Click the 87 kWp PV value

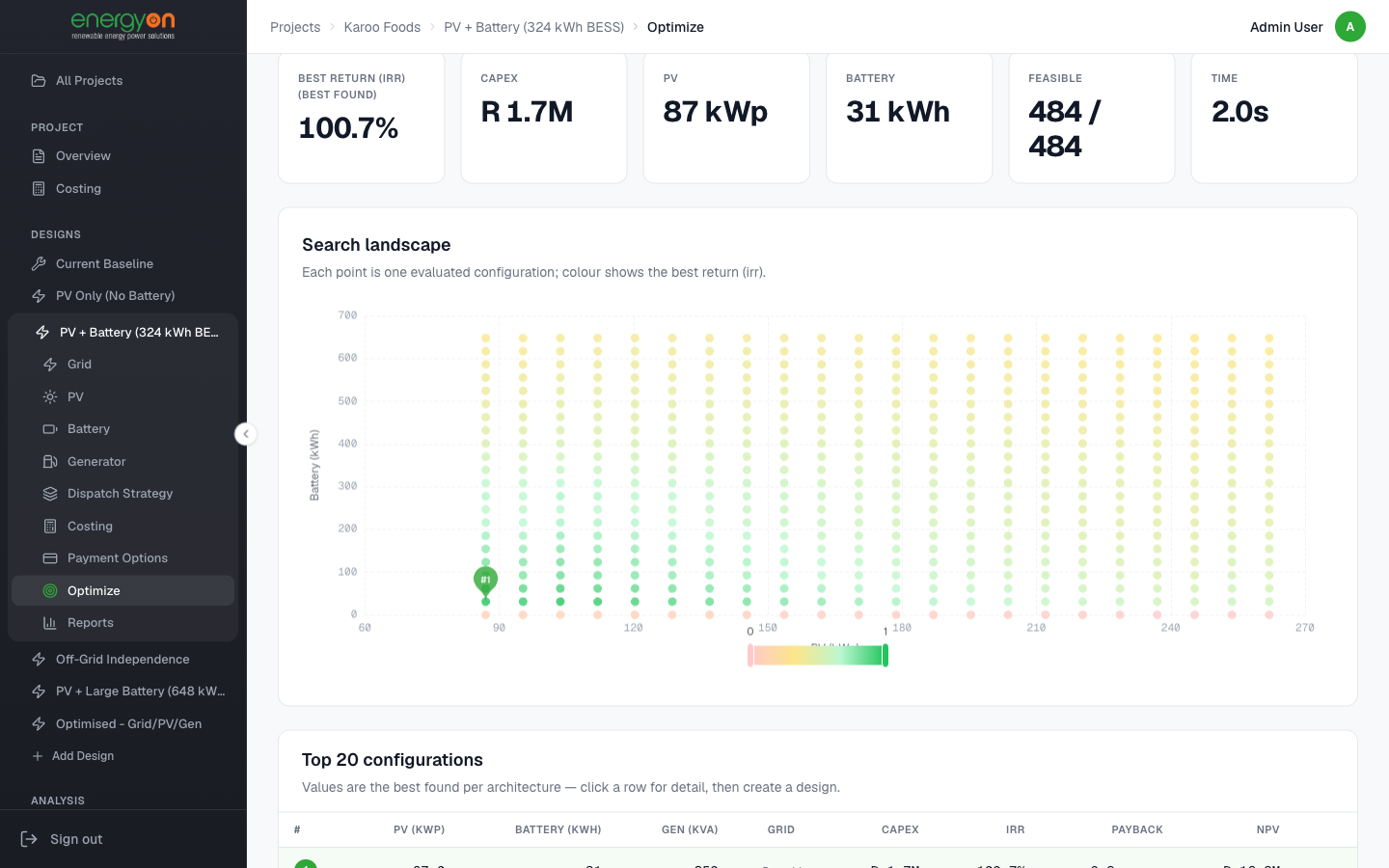(716, 112)
